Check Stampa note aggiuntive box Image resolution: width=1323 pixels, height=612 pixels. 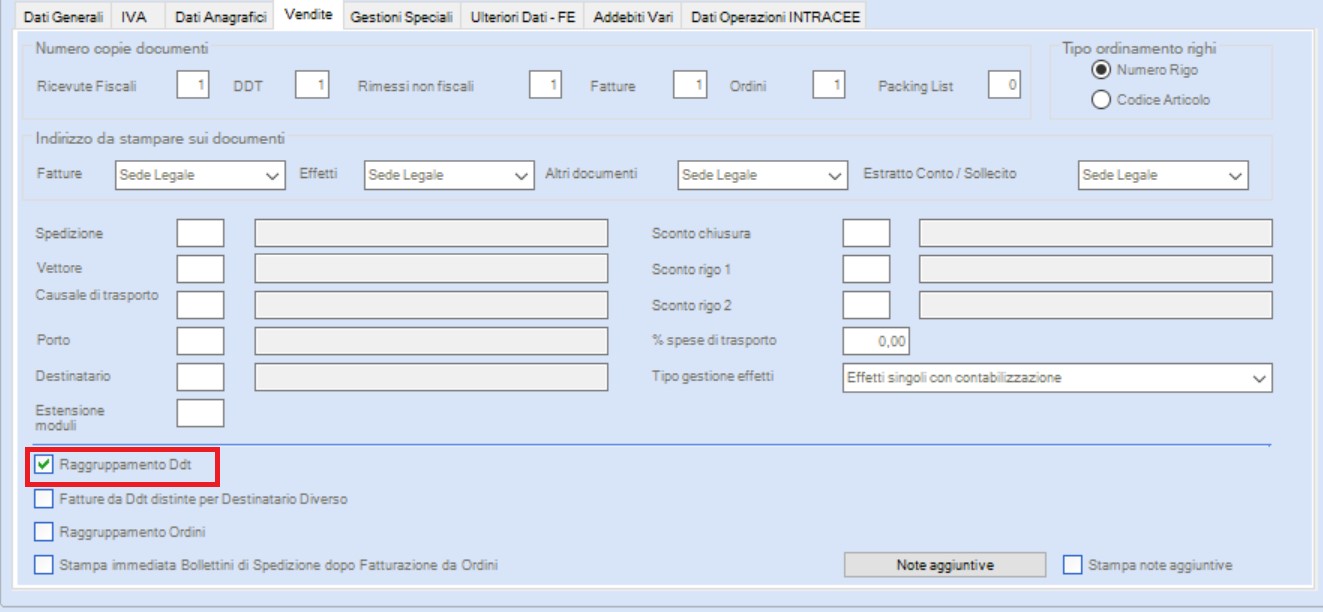tap(1073, 565)
